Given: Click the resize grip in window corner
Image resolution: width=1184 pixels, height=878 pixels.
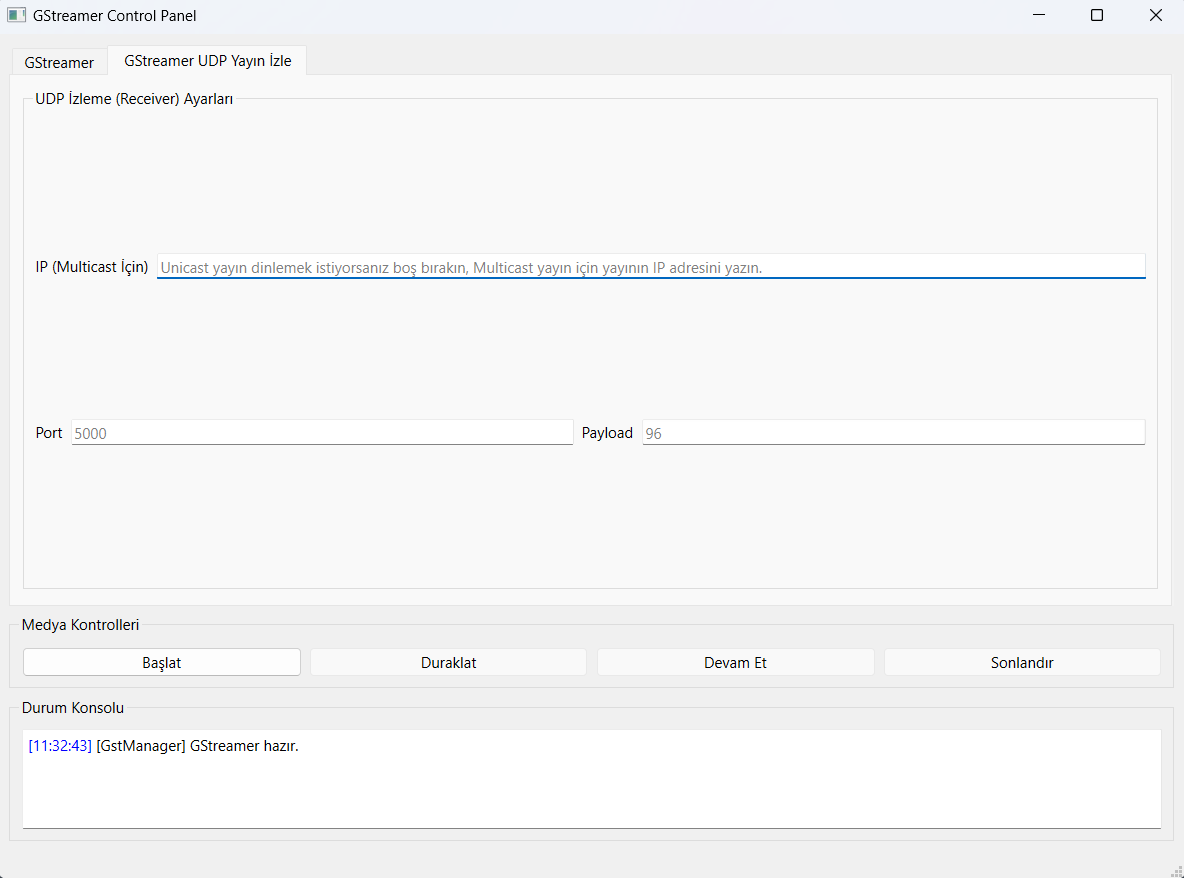Looking at the screenshot, I should 1176,870.
